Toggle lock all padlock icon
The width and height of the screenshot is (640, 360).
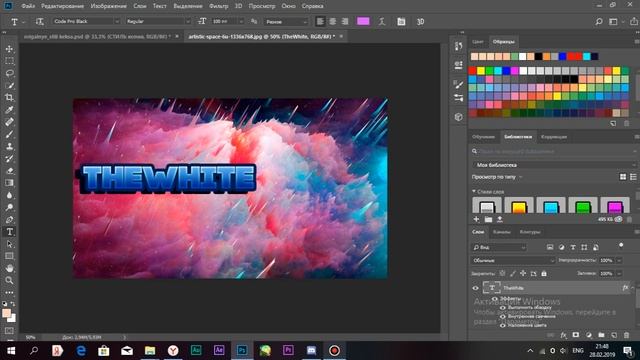[544, 273]
